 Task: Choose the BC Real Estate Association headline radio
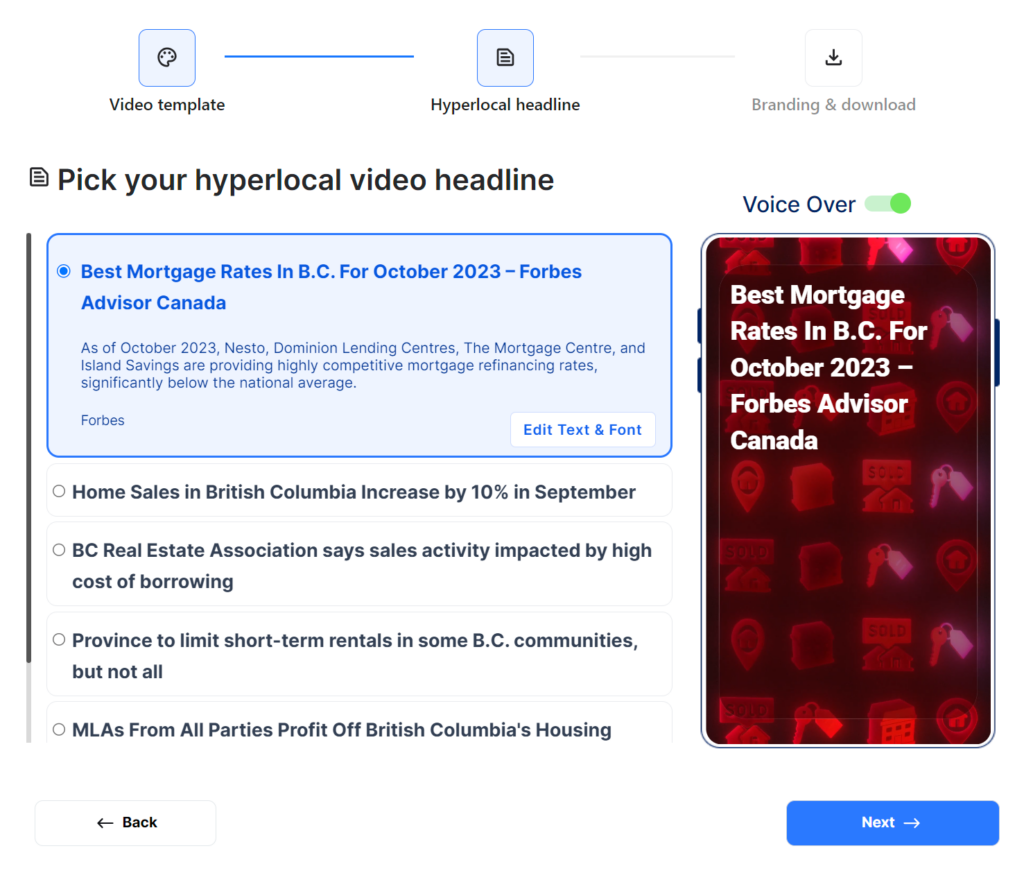tap(59, 550)
